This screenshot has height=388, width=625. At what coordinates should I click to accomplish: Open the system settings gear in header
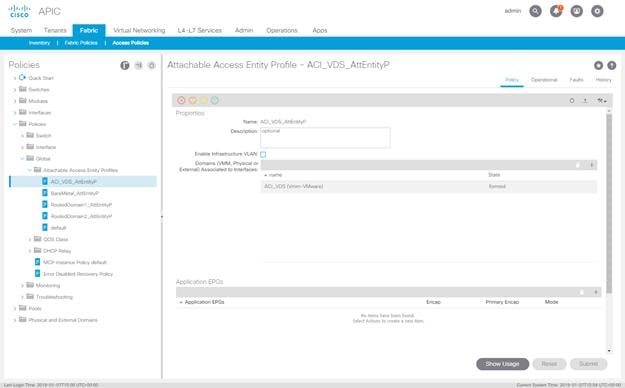coord(597,11)
